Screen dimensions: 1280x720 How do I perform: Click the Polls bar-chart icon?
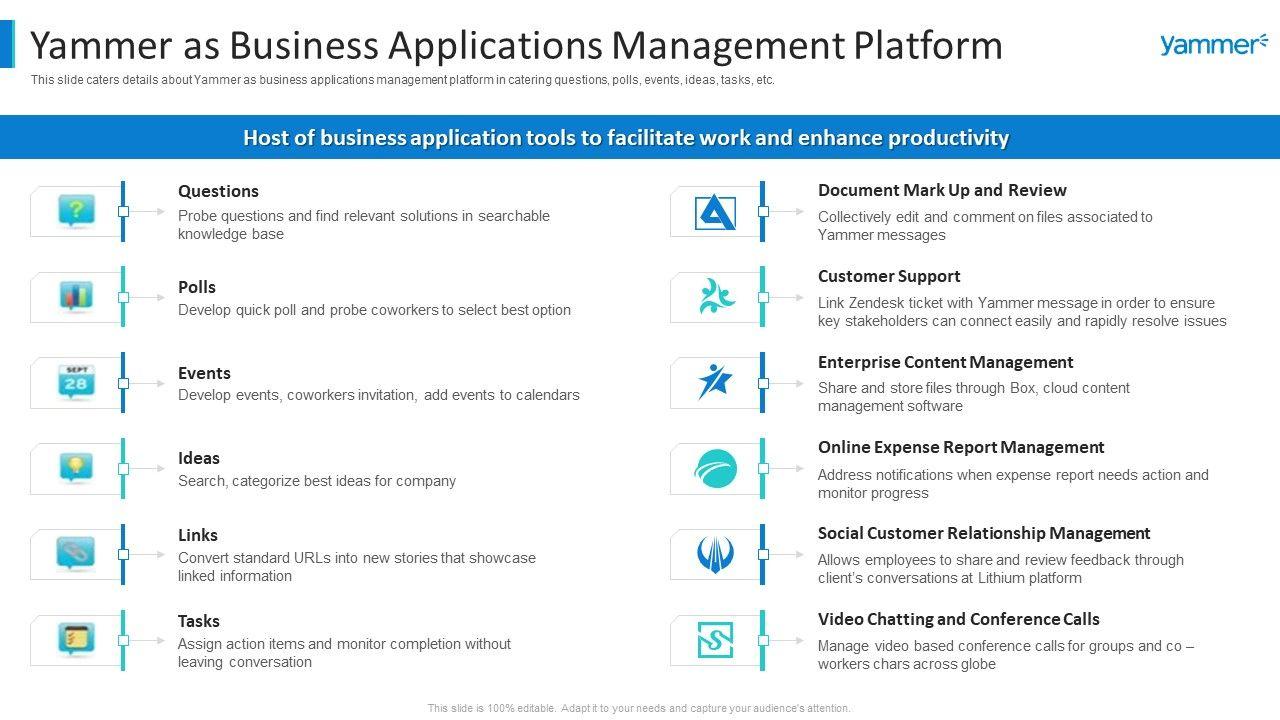[76, 296]
